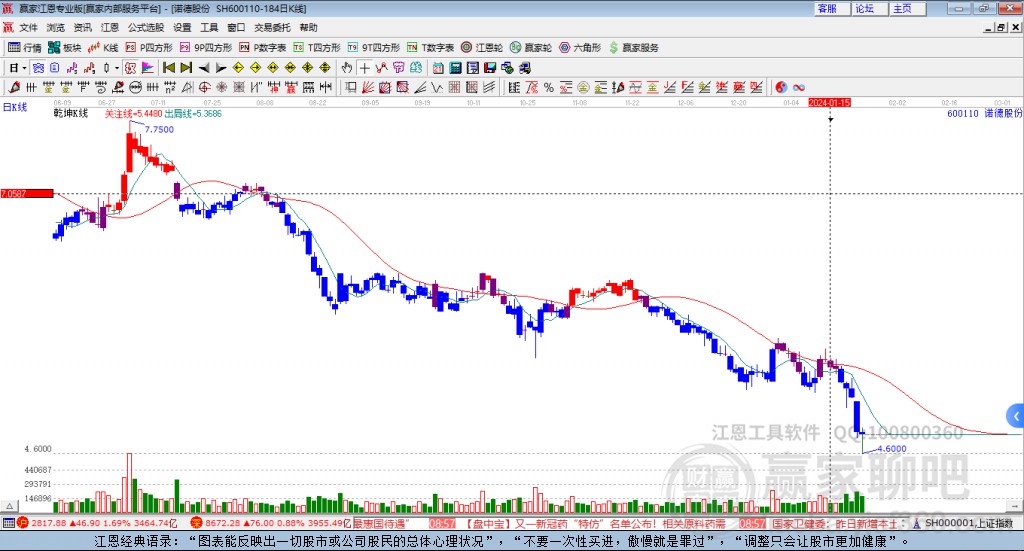Click the 客服 customer service button
The width and height of the screenshot is (1024, 551).
[x=831, y=8]
